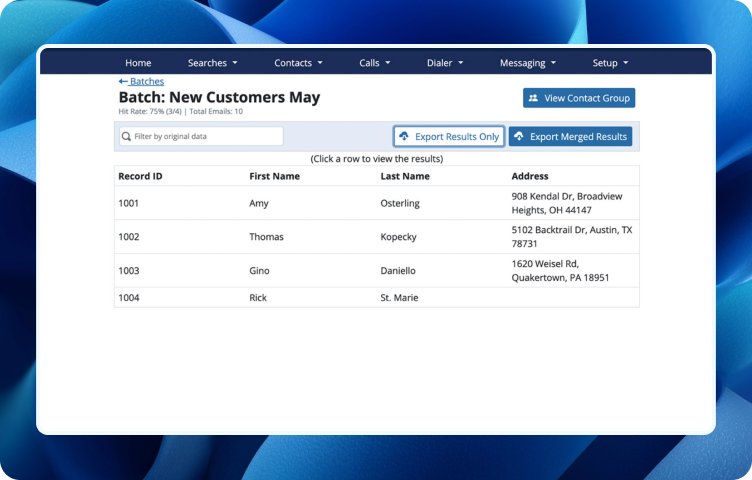Expand the Contacts dropdown menu
Image resolution: width=752 pixels, height=480 pixels.
coord(298,63)
